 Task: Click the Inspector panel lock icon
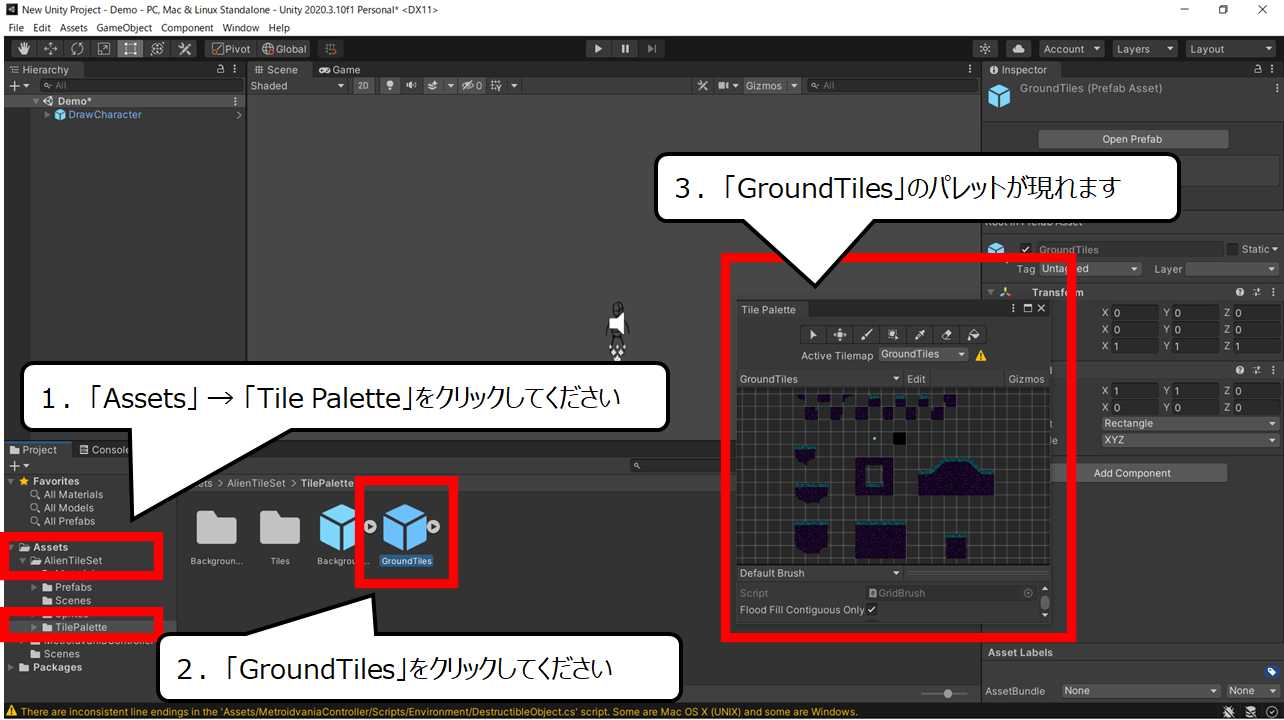[1258, 70]
